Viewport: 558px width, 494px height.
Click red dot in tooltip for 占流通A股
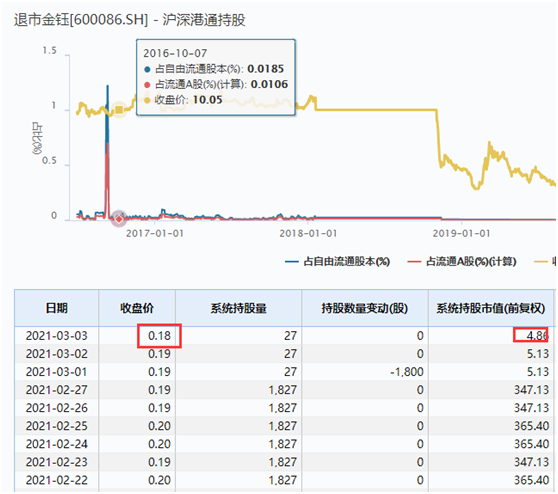[x=147, y=85]
